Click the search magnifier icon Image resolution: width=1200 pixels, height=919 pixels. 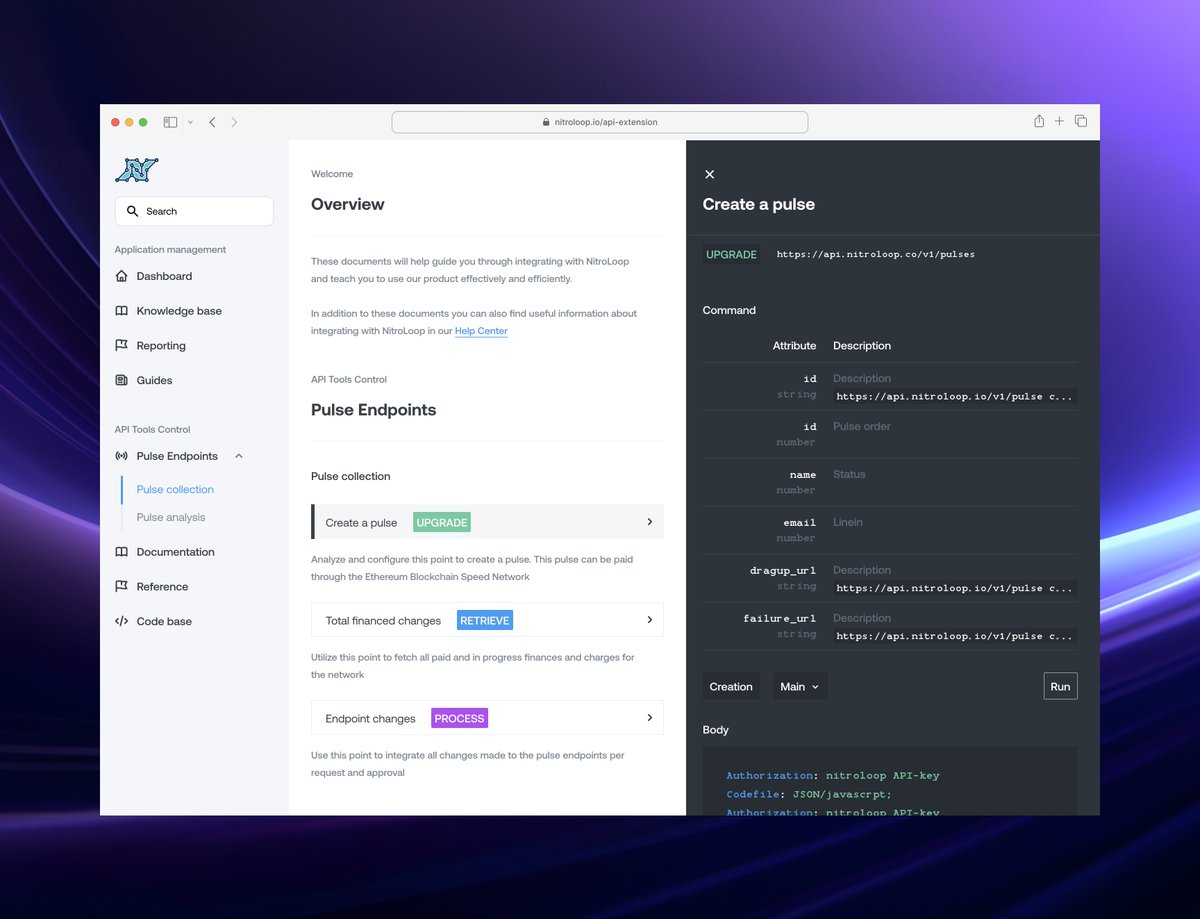pos(133,211)
